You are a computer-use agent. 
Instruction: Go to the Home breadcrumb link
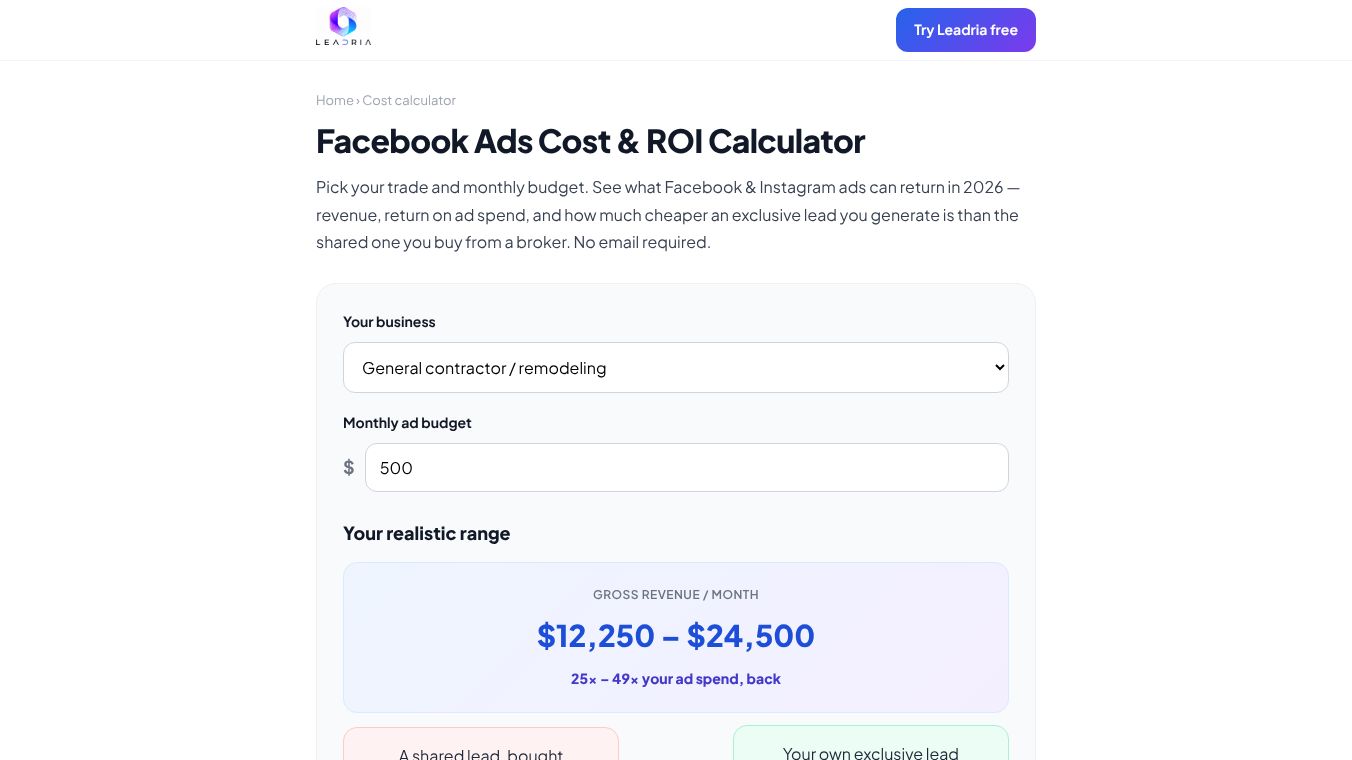(x=334, y=100)
